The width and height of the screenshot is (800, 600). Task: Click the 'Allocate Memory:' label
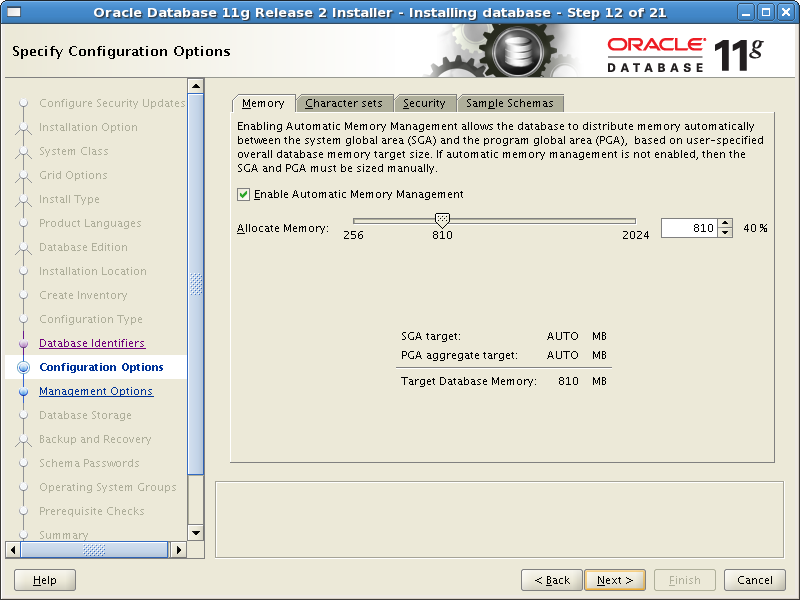(x=283, y=228)
